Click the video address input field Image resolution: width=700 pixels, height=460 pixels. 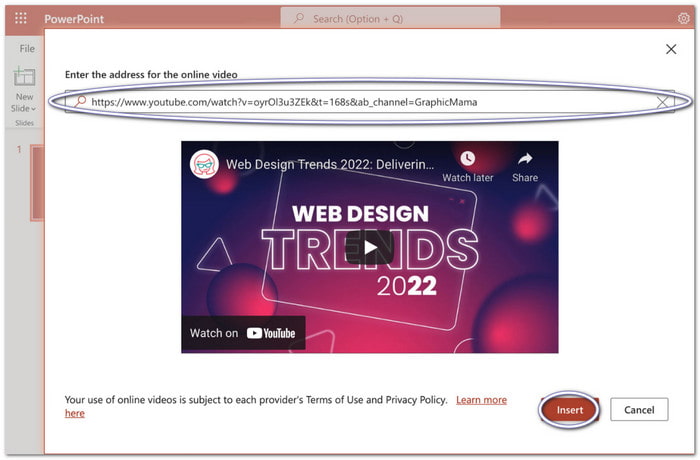[370, 102]
